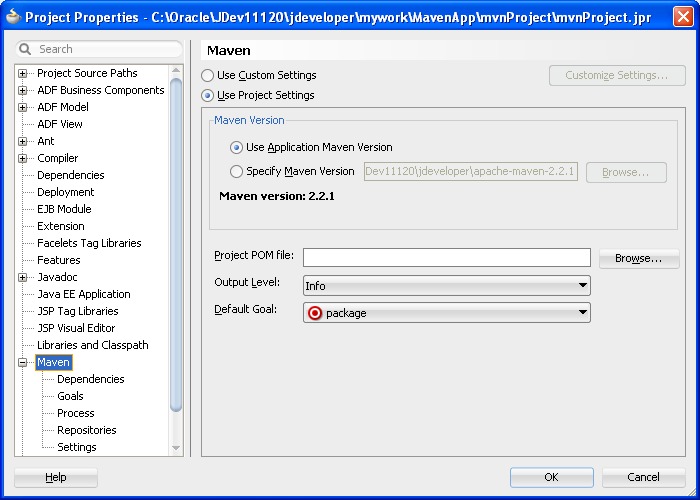Viewport: 700px width, 500px height.
Task: Open Help for this dialog
Action: coord(56,477)
